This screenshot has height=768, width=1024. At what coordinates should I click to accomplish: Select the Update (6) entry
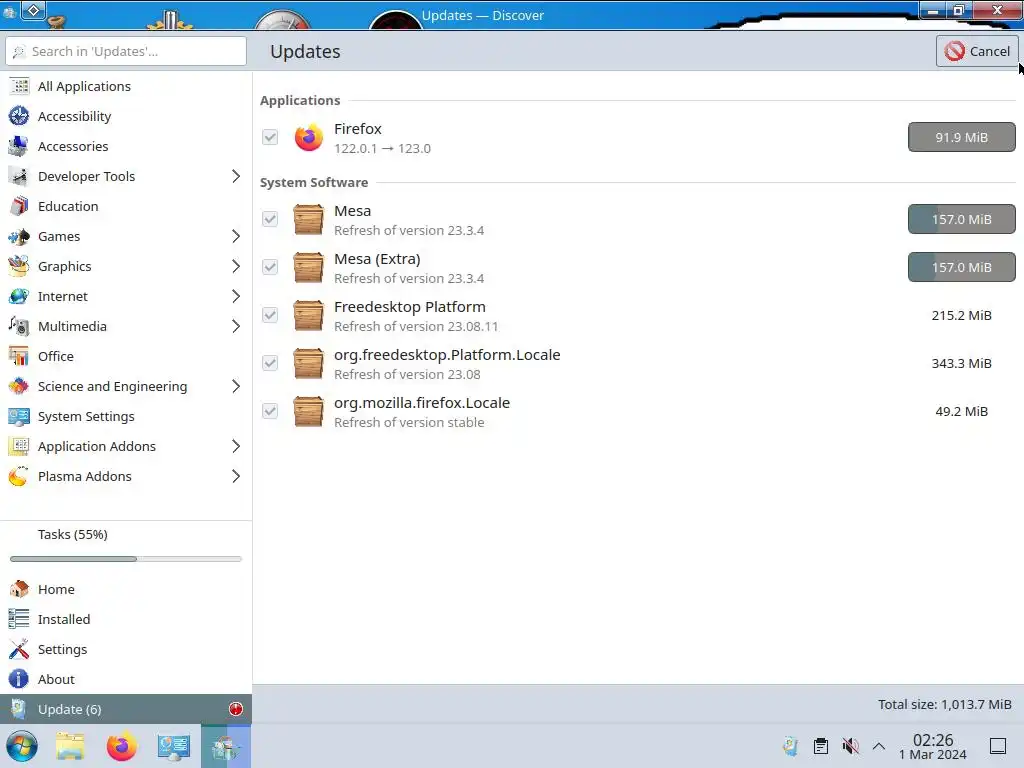tap(126, 709)
